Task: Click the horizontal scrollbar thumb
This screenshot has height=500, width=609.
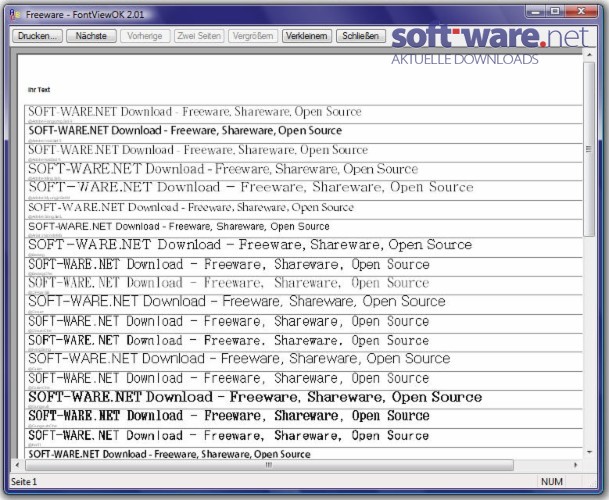Action: [x=269, y=465]
